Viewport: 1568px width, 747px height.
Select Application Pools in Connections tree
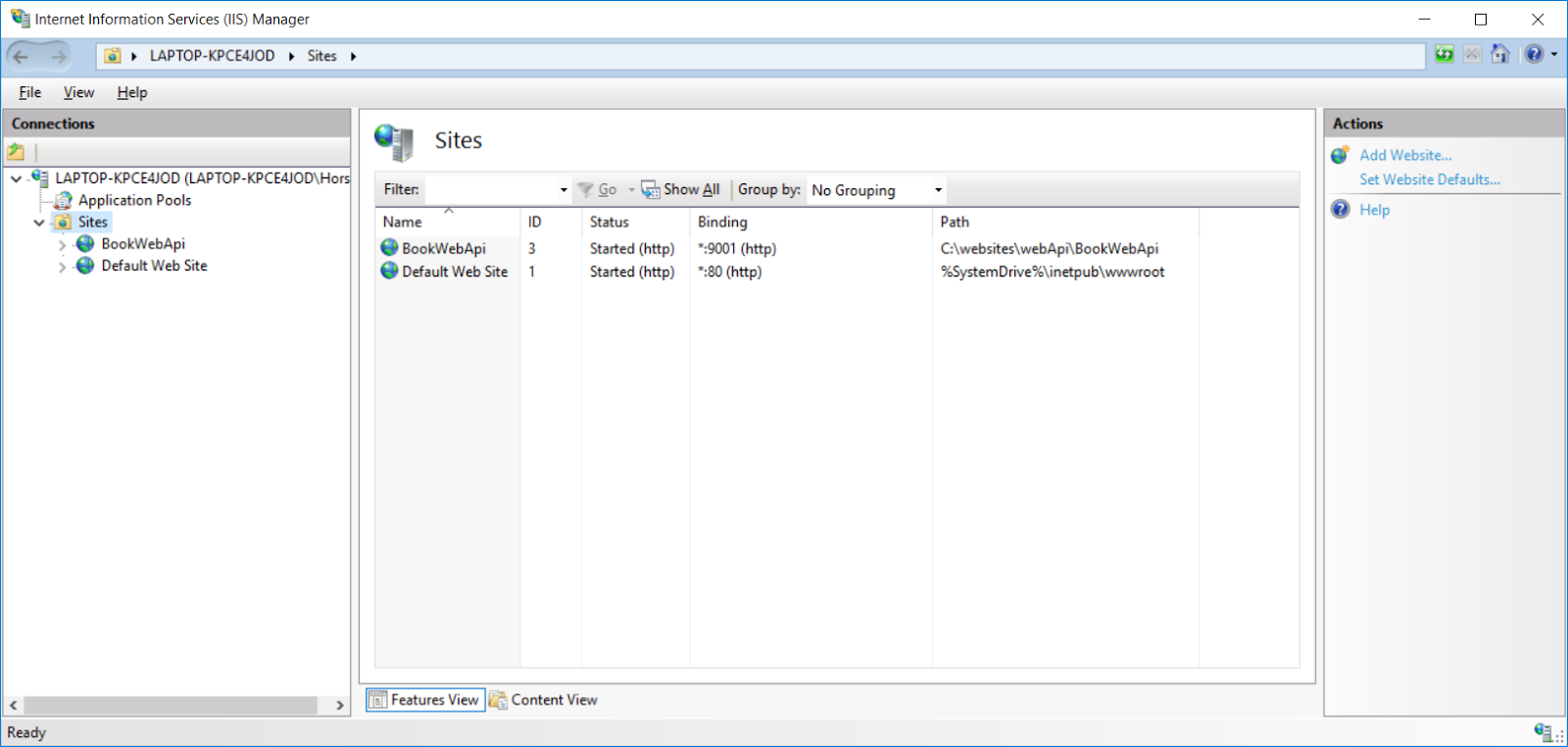(x=135, y=200)
